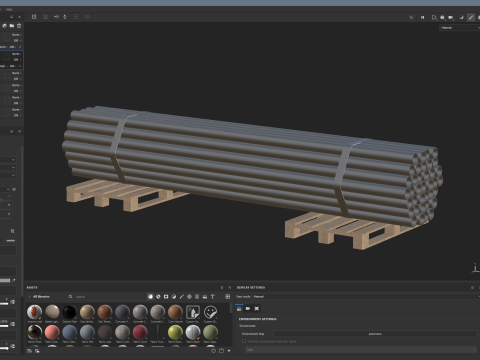The height and width of the screenshot is (360, 480).
Task: Click the greyed column icon in the top toolbar
Action: pyautogui.click(x=46, y=17)
